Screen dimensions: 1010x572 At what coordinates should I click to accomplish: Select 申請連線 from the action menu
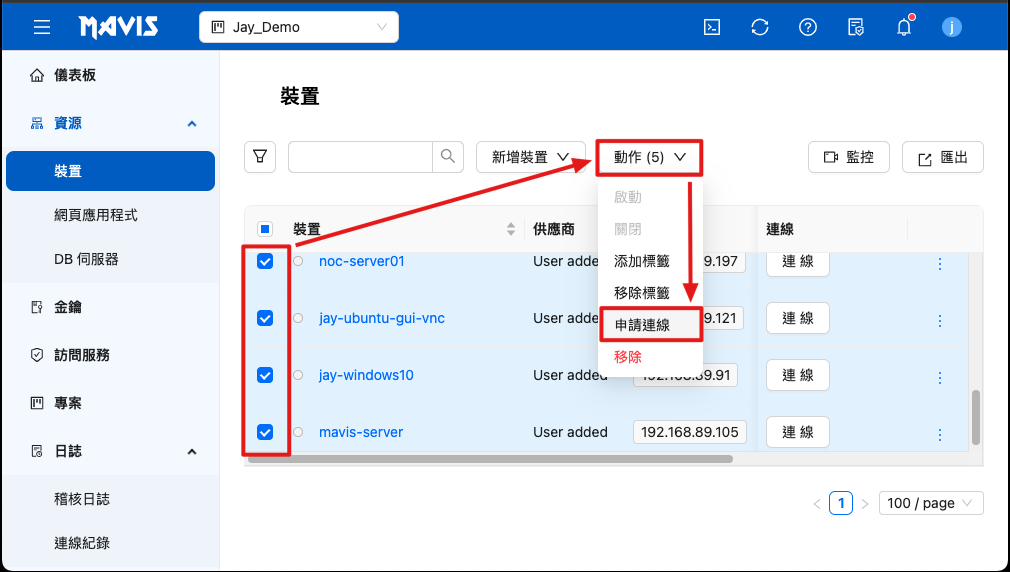(642, 325)
